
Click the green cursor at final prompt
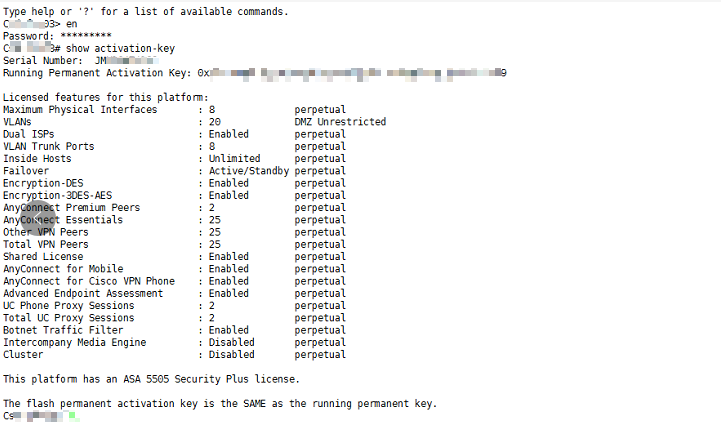coord(72,416)
